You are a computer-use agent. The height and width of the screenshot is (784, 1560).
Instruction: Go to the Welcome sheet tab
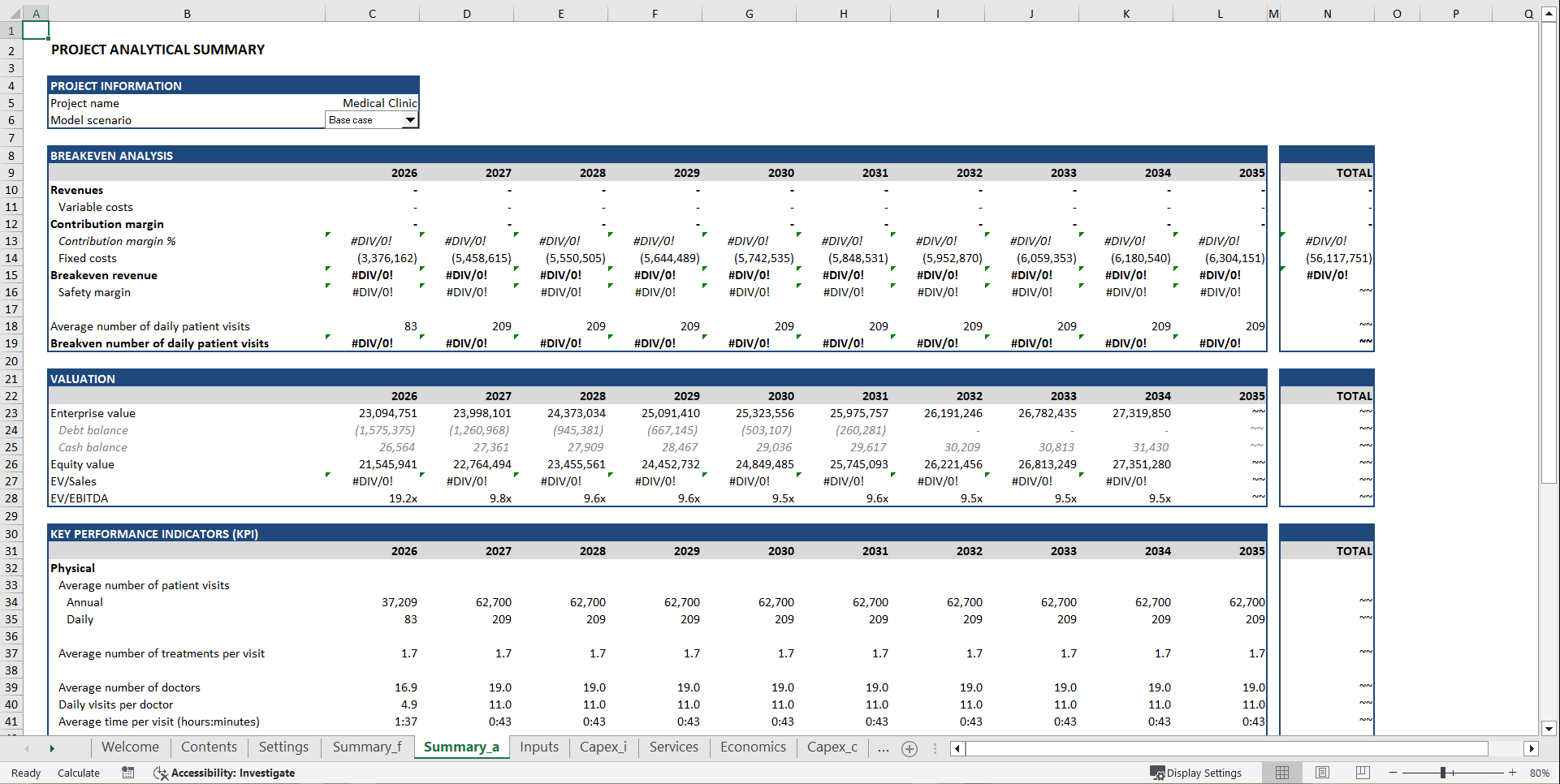pos(130,747)
